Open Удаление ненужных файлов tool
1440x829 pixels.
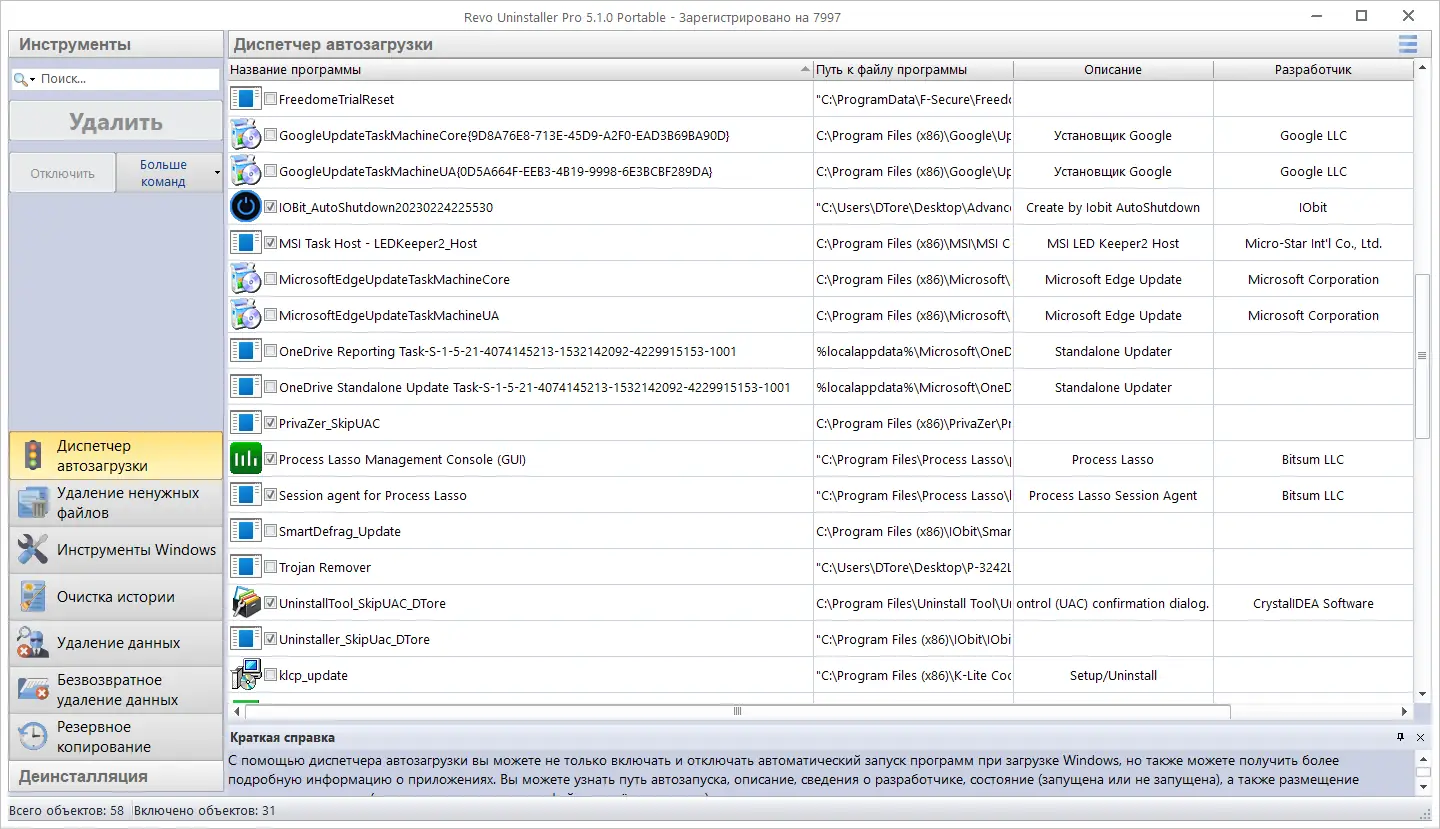116,503
